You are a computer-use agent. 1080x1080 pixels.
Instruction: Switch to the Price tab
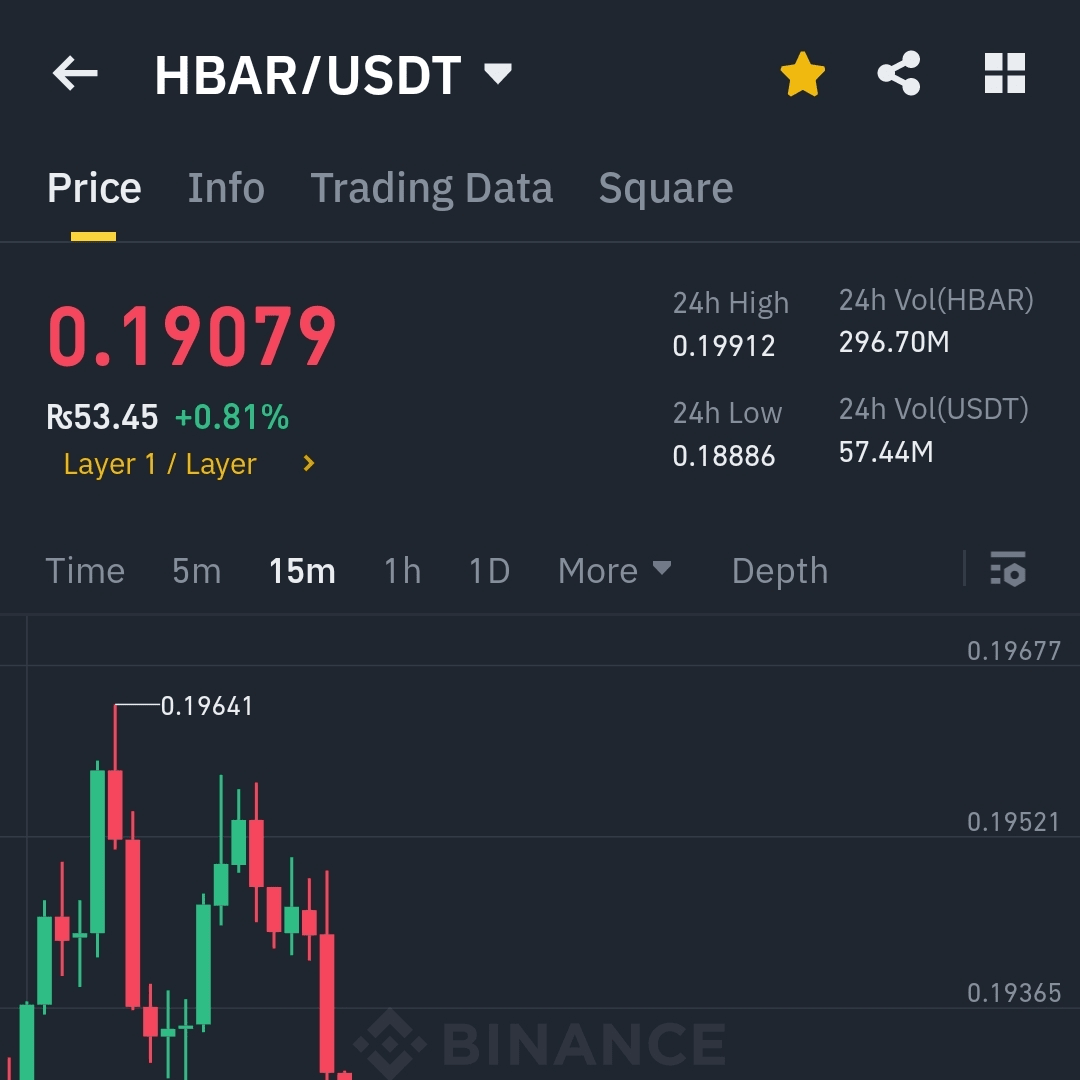[x=94, y=187]
